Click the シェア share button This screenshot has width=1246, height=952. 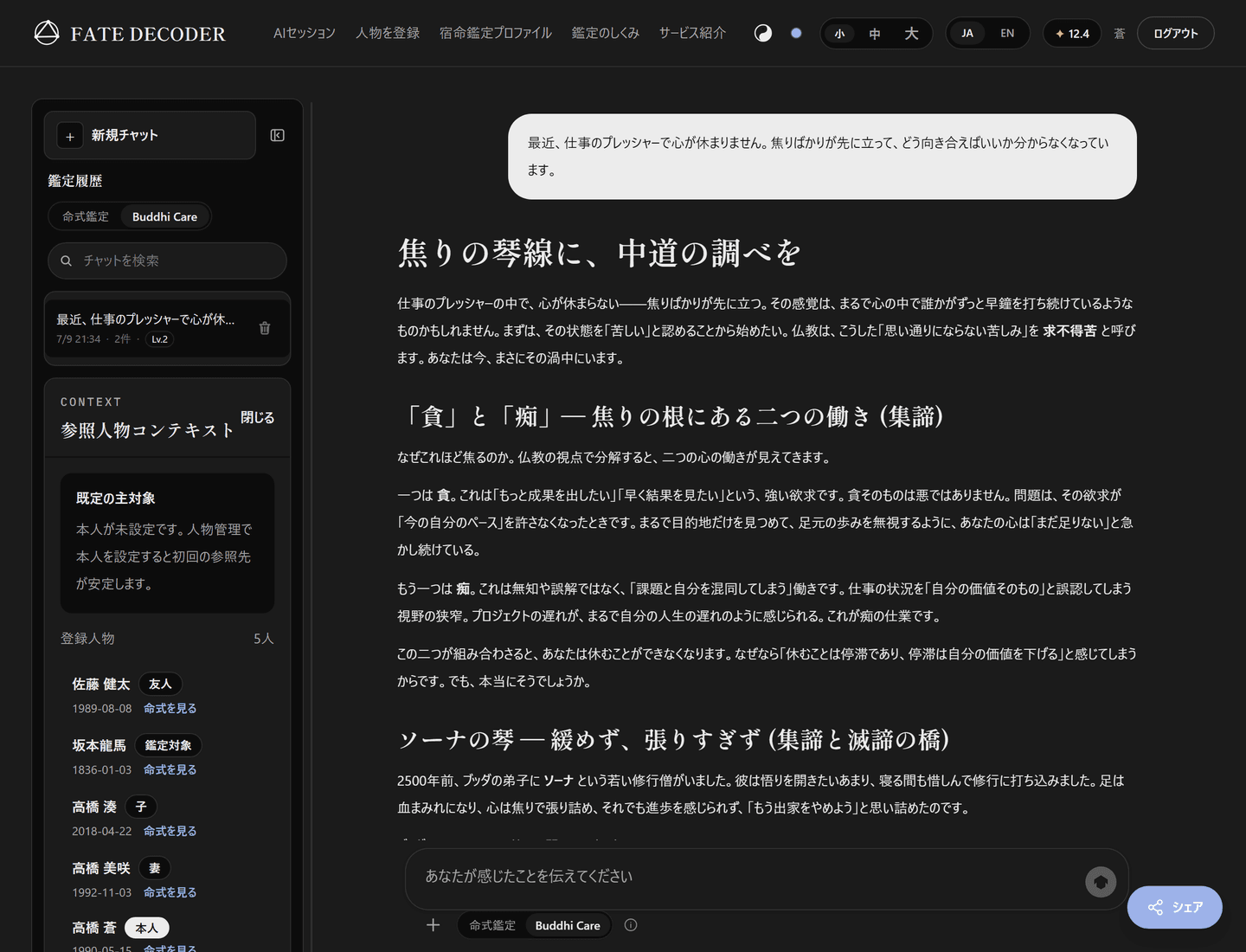click(x=1175, y=907)
